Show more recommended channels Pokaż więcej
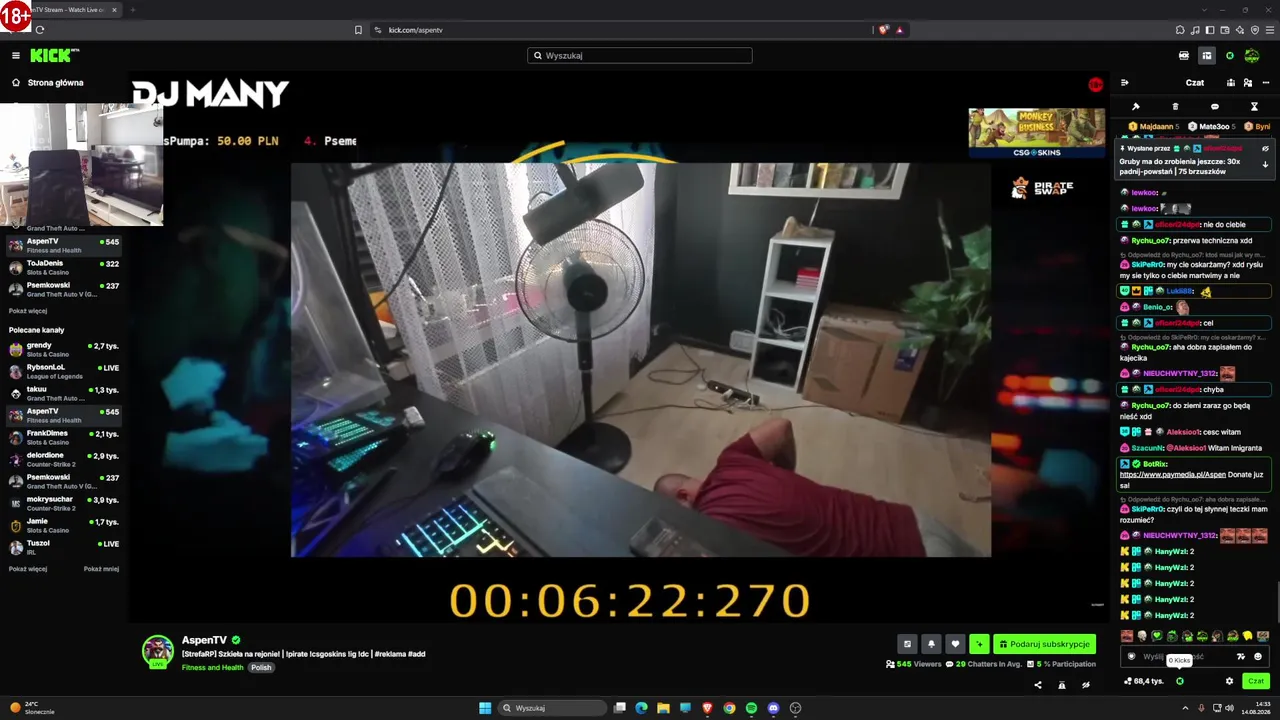 tap(28, 569)
